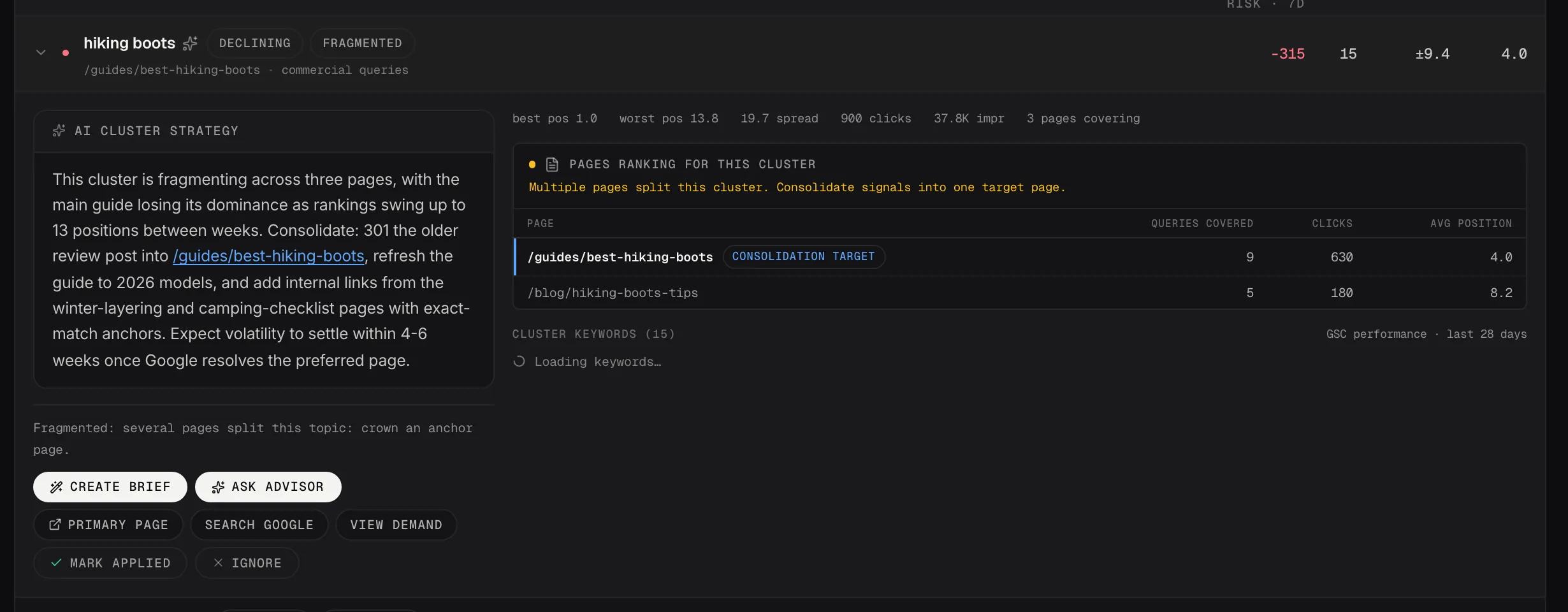1568x612 pixels.
Task: Click the red status dot for hiking boots
Action: click(66, 53)
